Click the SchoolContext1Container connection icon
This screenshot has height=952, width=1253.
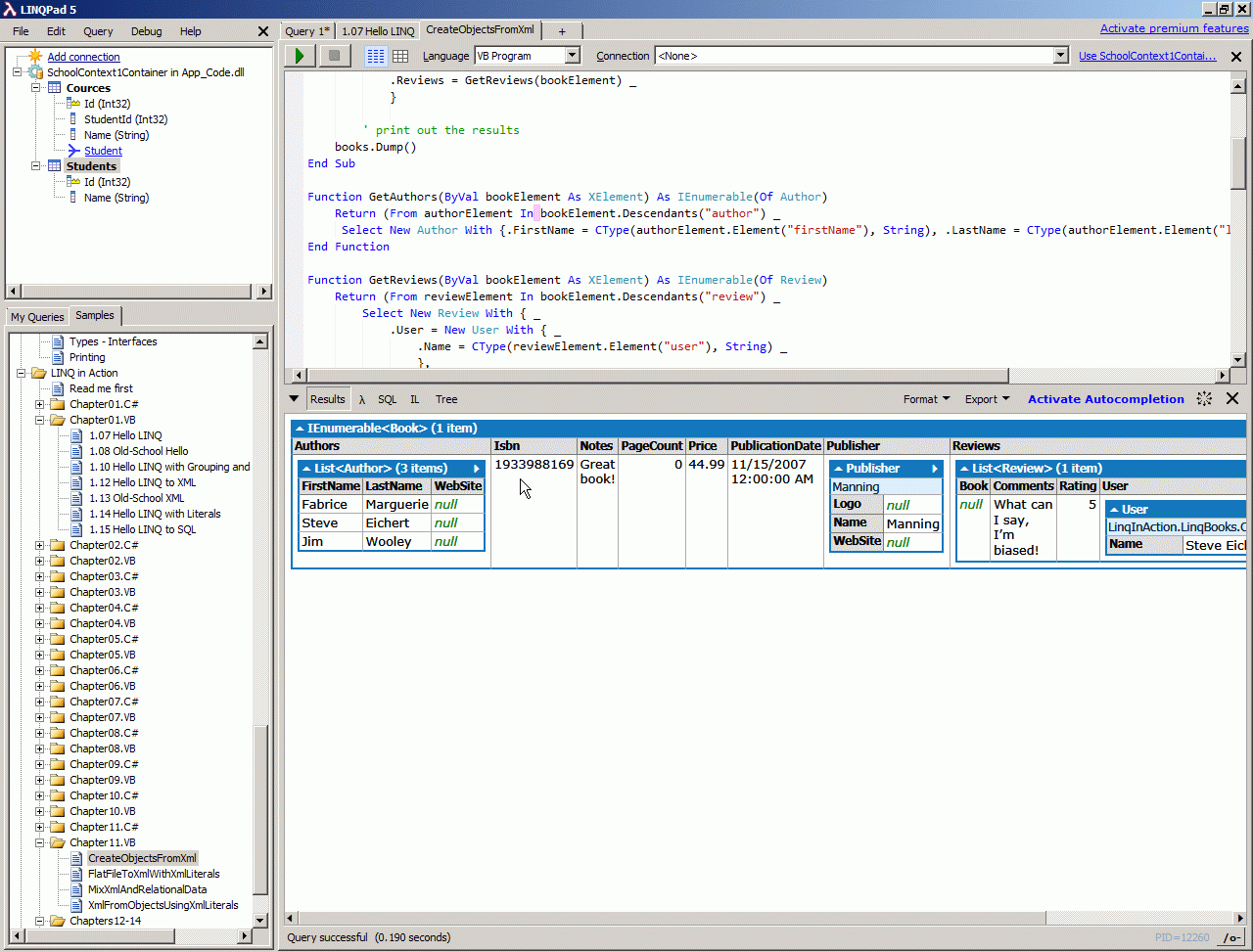coord(36,72)
